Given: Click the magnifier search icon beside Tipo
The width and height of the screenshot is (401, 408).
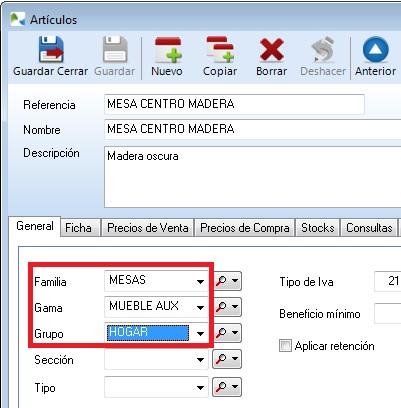Looking at the screenshot, I should [221, 387].
